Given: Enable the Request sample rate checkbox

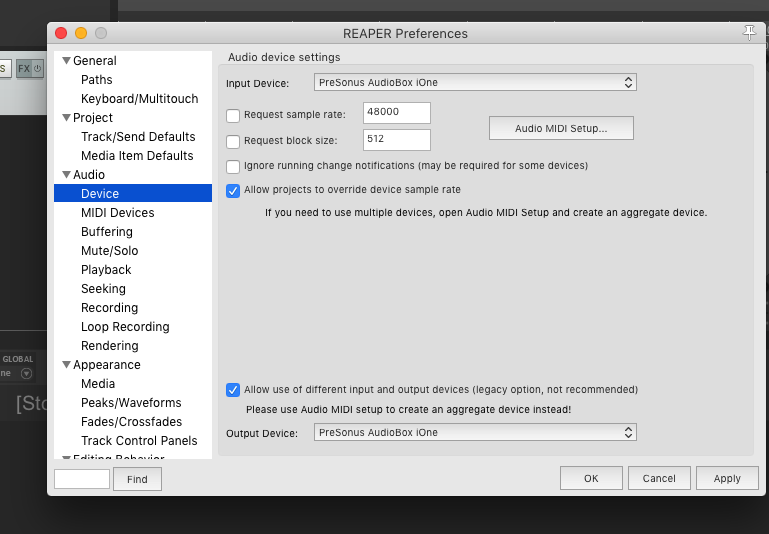Looking at the screenshot, I should click(233, 115).
